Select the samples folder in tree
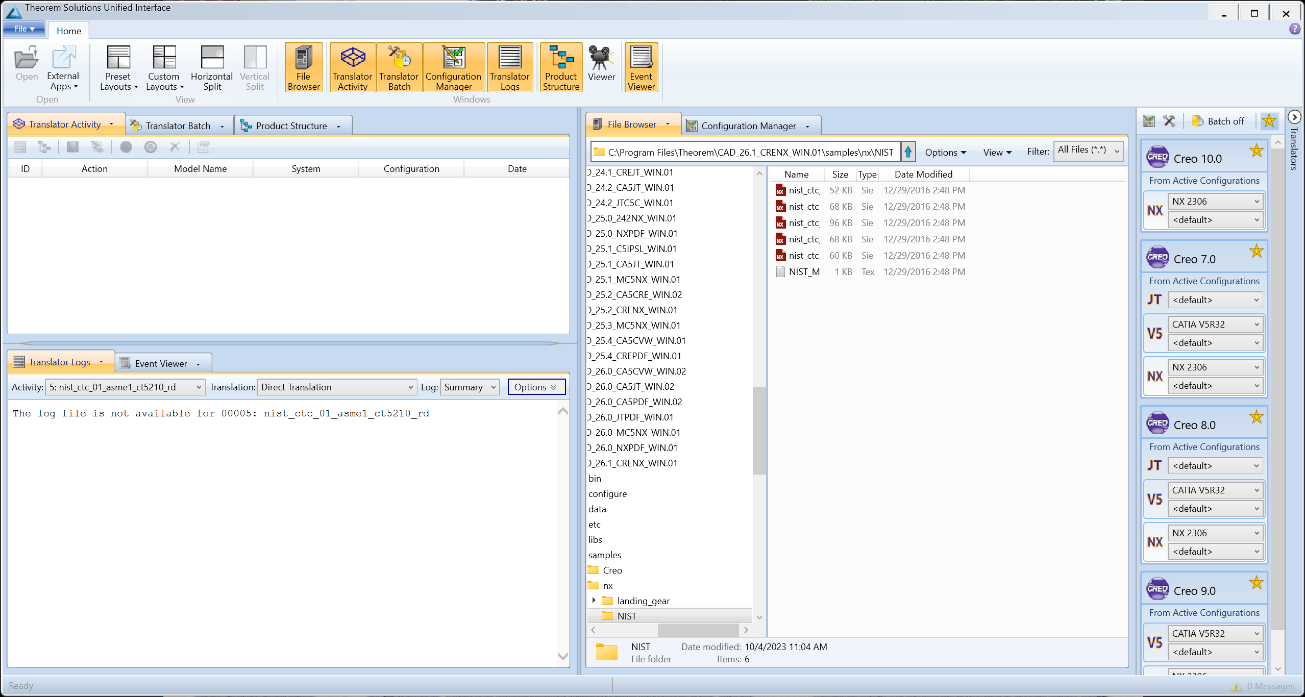1305x697 pixels. click(x=605, y=555)
